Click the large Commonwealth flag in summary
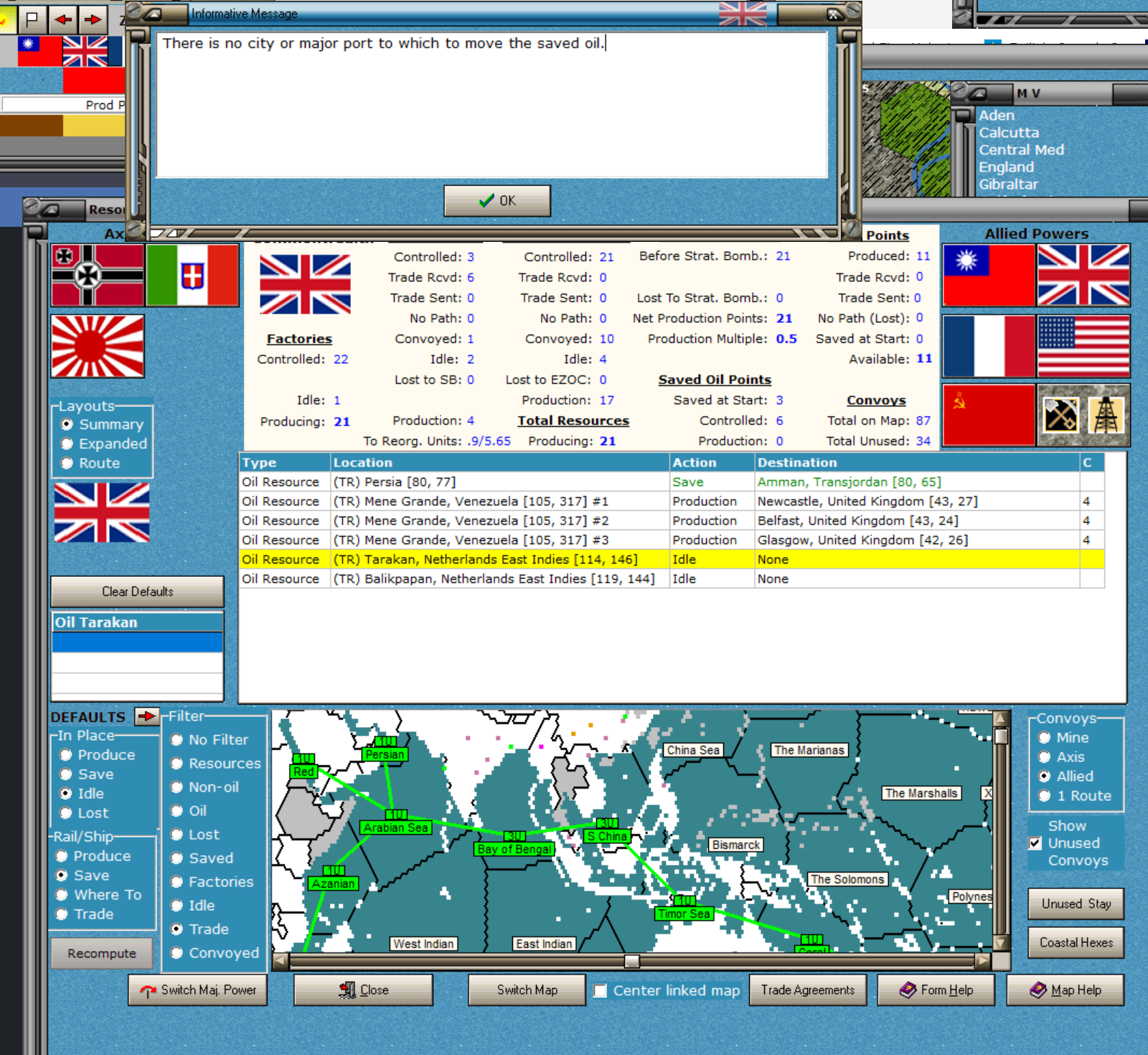 tap(305, 284)
